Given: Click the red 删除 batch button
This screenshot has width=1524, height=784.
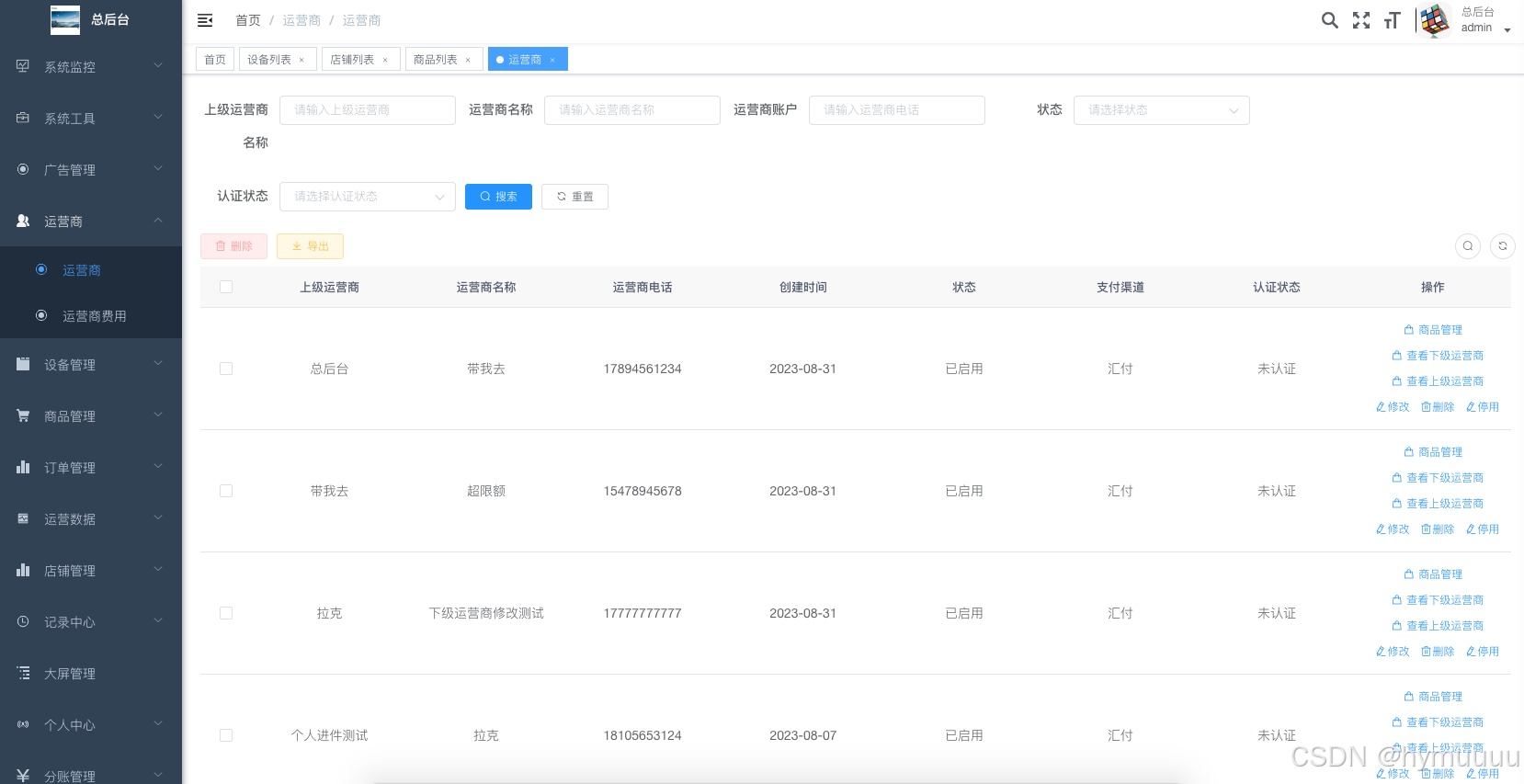Looking at the screenshot, I should (233, 246).
